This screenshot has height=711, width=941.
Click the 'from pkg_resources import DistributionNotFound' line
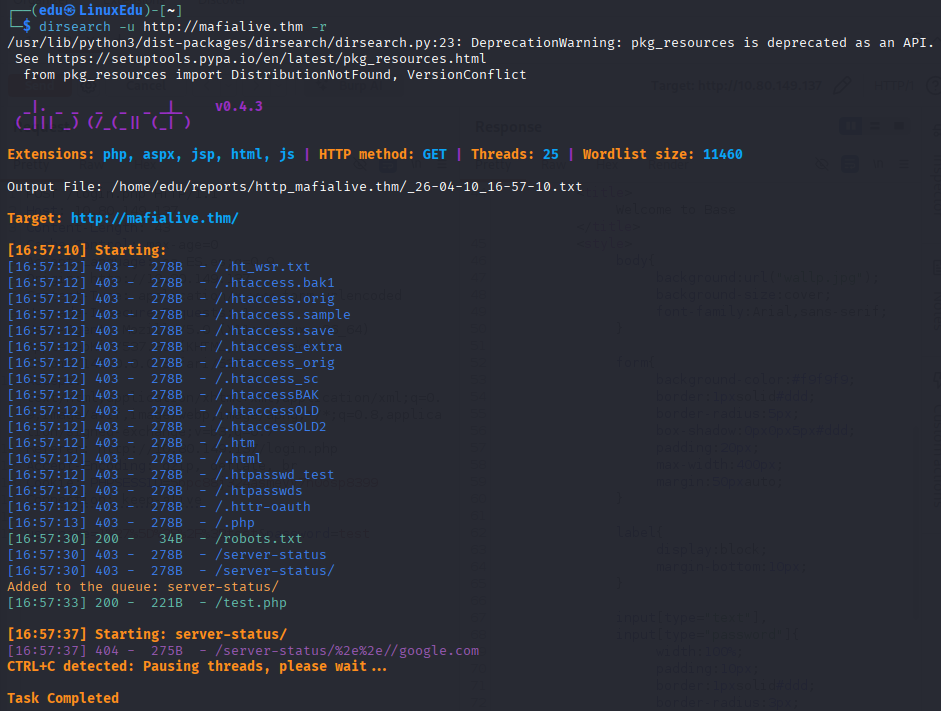click(274, 75)
